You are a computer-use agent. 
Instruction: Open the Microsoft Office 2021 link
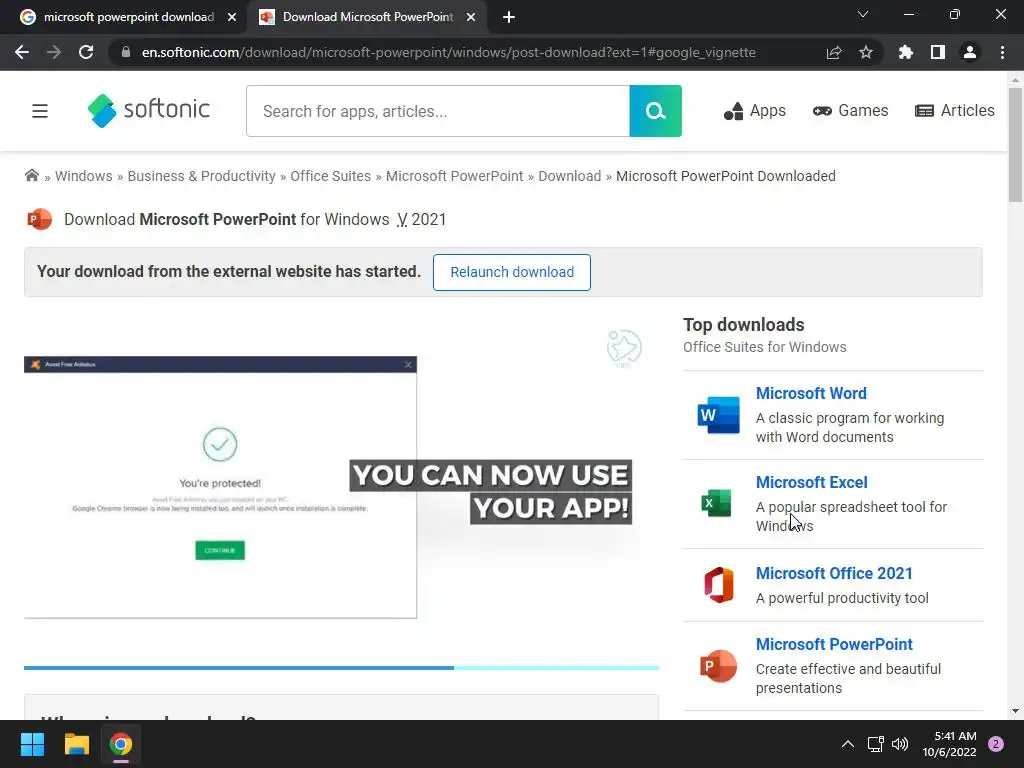[x=834, y=573]
